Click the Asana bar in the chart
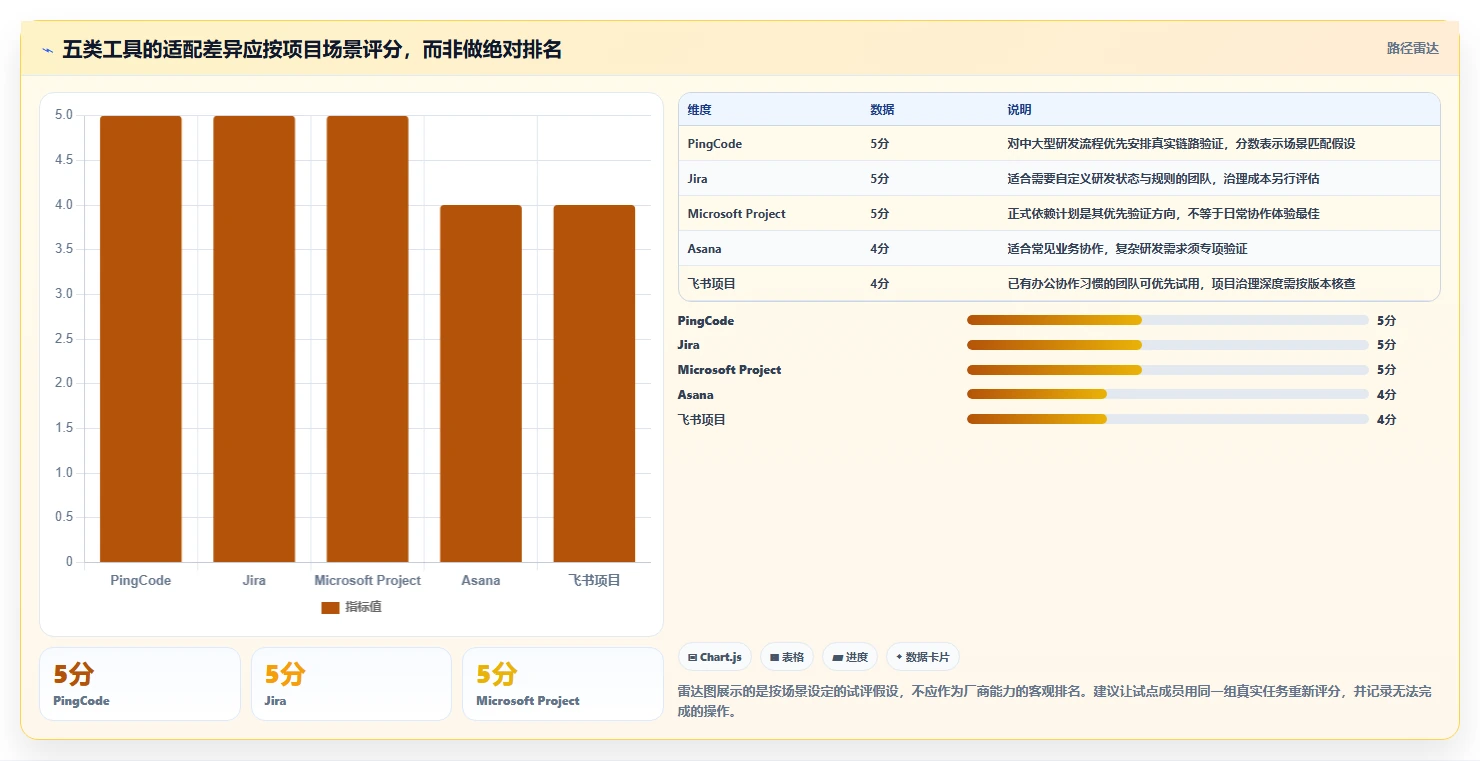The width and height of the screenshot is (1480, 761). pyautogui.click(x=481, y=384)
